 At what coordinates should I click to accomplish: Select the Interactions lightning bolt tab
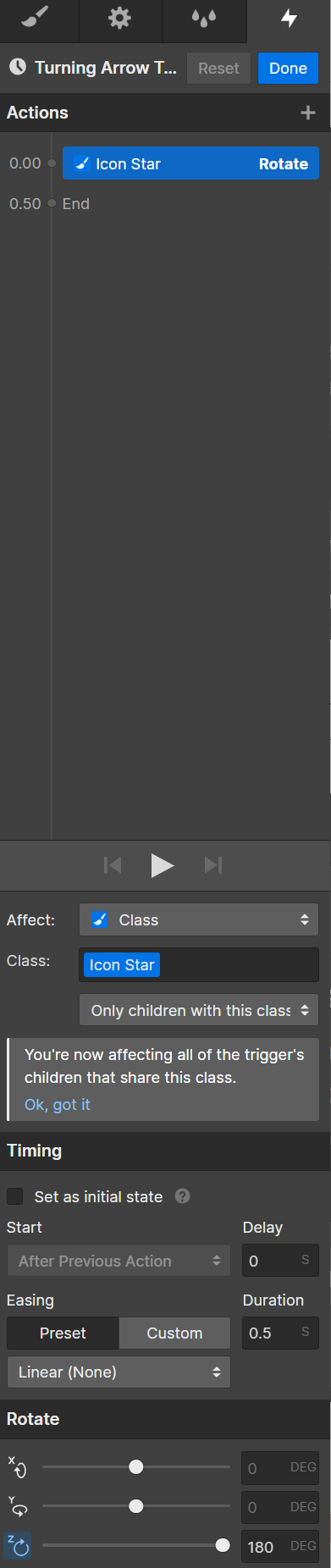[289, 19]
